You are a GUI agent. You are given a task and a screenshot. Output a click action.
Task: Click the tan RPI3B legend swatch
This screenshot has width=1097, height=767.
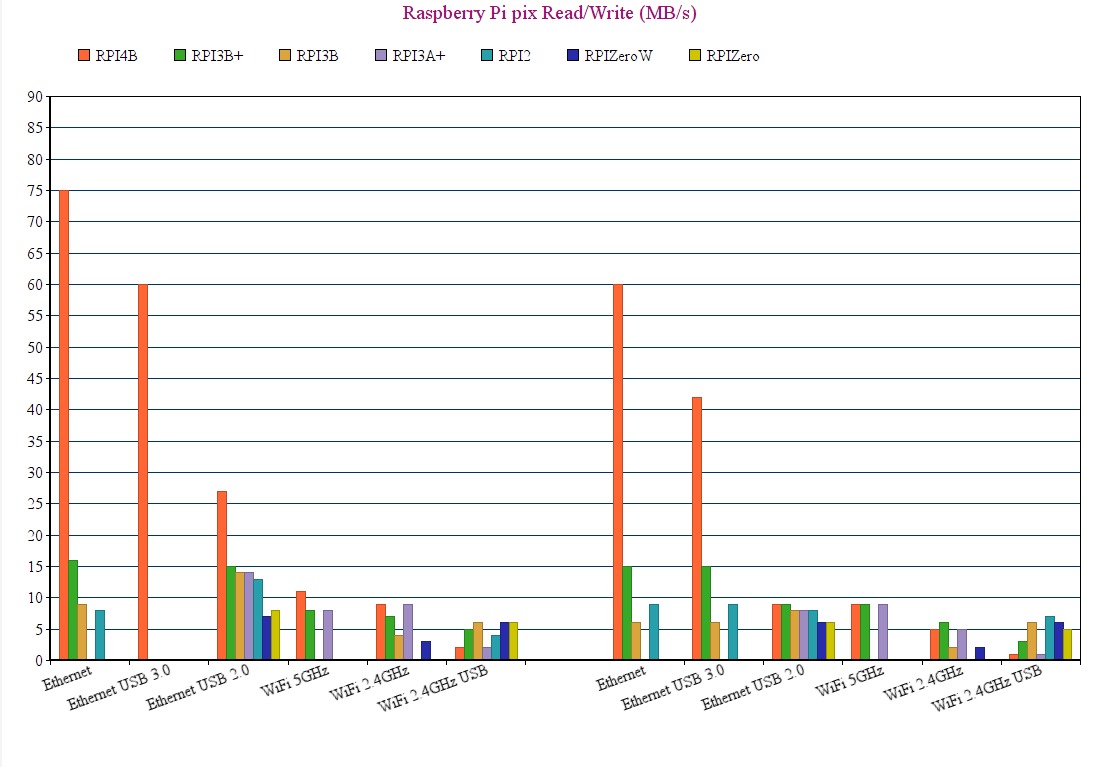pos(284,55)
